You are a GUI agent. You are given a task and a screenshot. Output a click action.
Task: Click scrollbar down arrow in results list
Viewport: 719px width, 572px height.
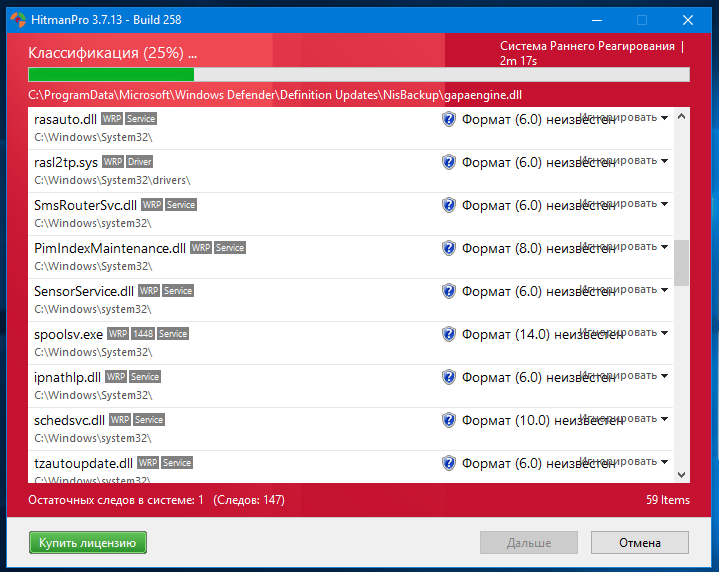[681, 475]
